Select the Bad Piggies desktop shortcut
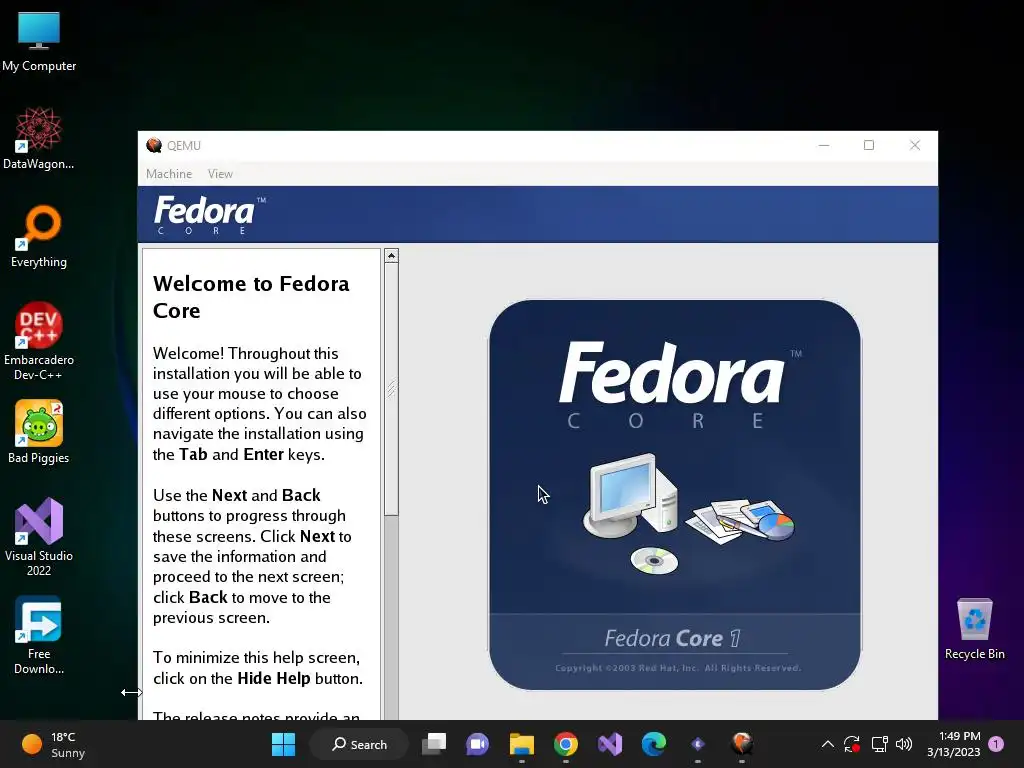The image size is (1024, 768). point(39,432)
